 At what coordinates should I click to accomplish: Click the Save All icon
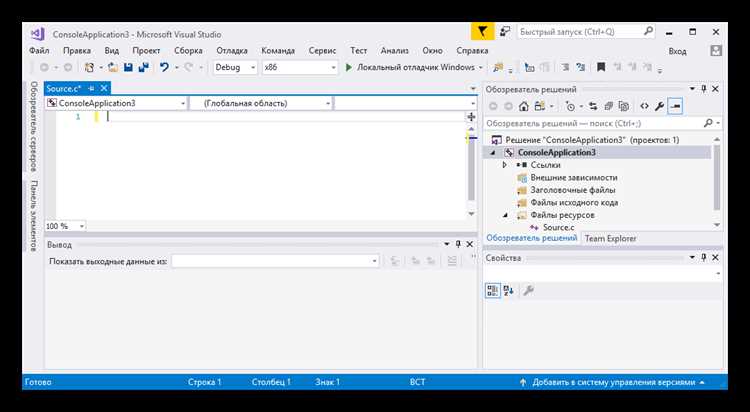(143, 67)
